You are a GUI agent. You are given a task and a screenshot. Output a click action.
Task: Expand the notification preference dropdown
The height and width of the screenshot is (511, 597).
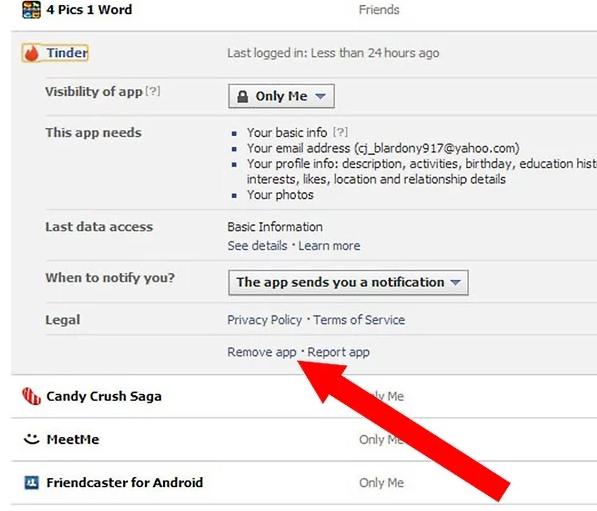click(x=348, y=283)
